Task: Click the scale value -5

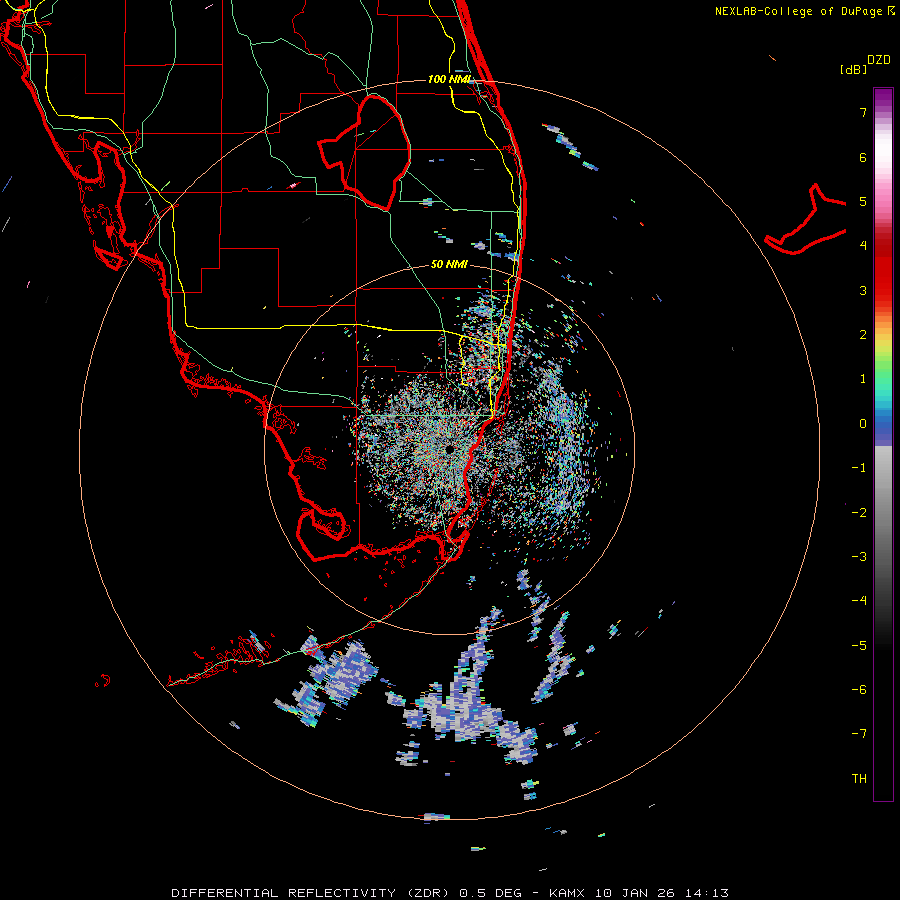Action: [859, 645]
